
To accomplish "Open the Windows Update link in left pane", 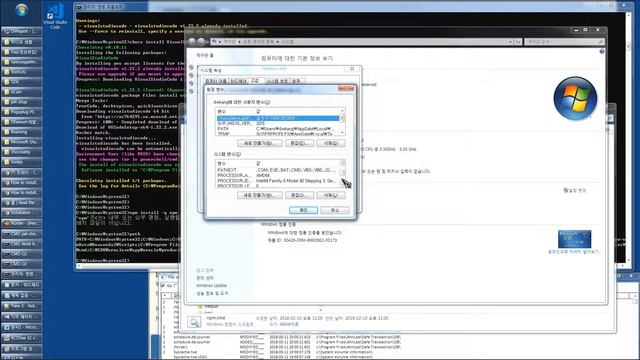I will (211, 285).
